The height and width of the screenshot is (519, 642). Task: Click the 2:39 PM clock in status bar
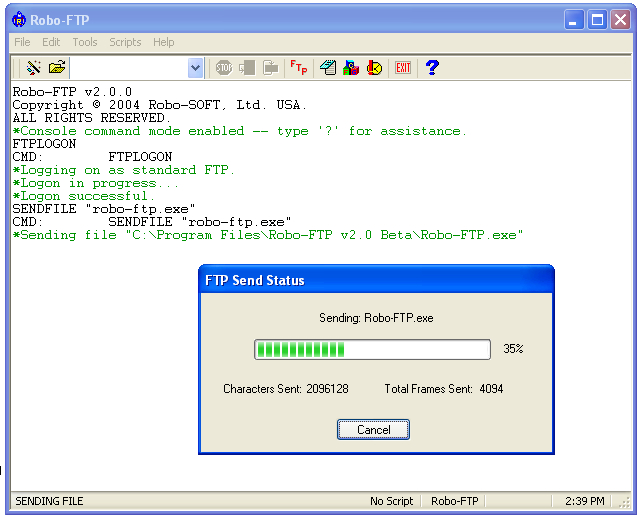click(585, 501)
